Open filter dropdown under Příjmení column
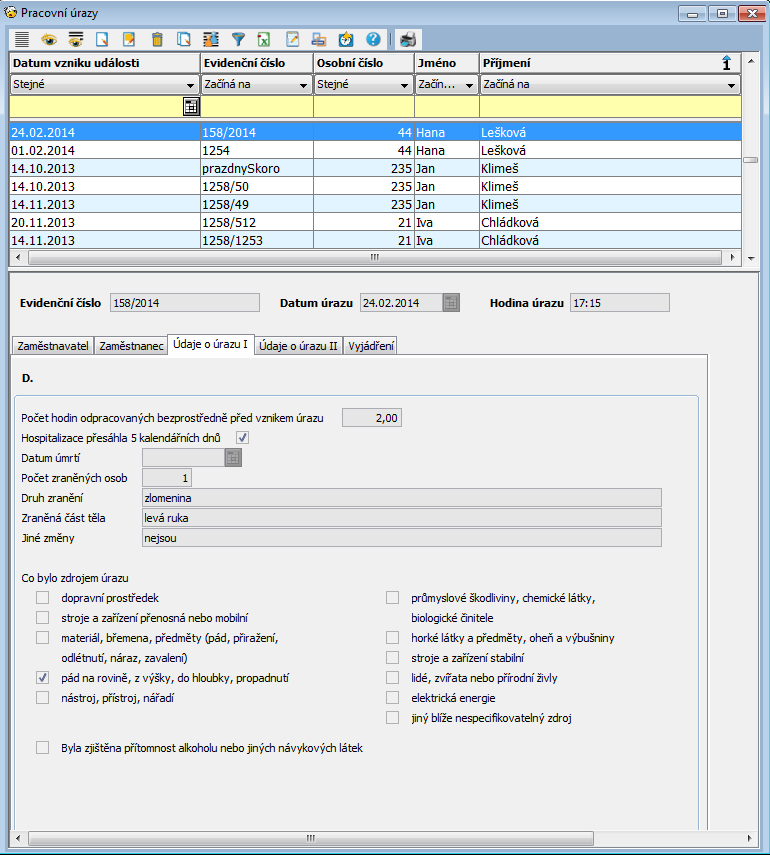This screenshot has width=770, height=855. point(731,86)
